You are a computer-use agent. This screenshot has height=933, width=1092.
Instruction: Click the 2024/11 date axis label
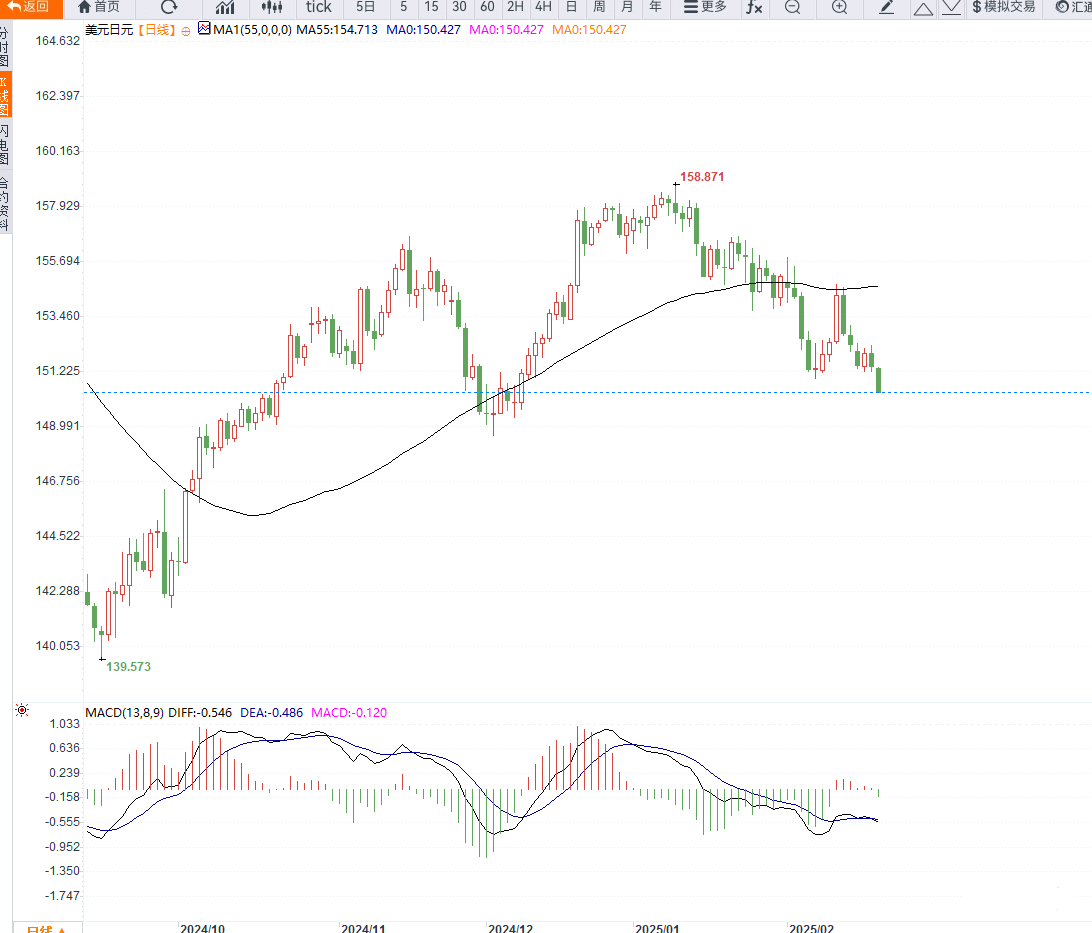tap(364, 928)
